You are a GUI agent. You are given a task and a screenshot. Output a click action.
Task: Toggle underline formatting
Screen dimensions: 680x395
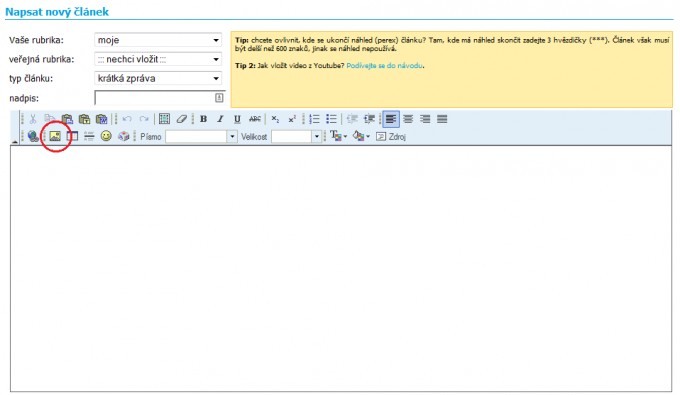coord(237,119)
